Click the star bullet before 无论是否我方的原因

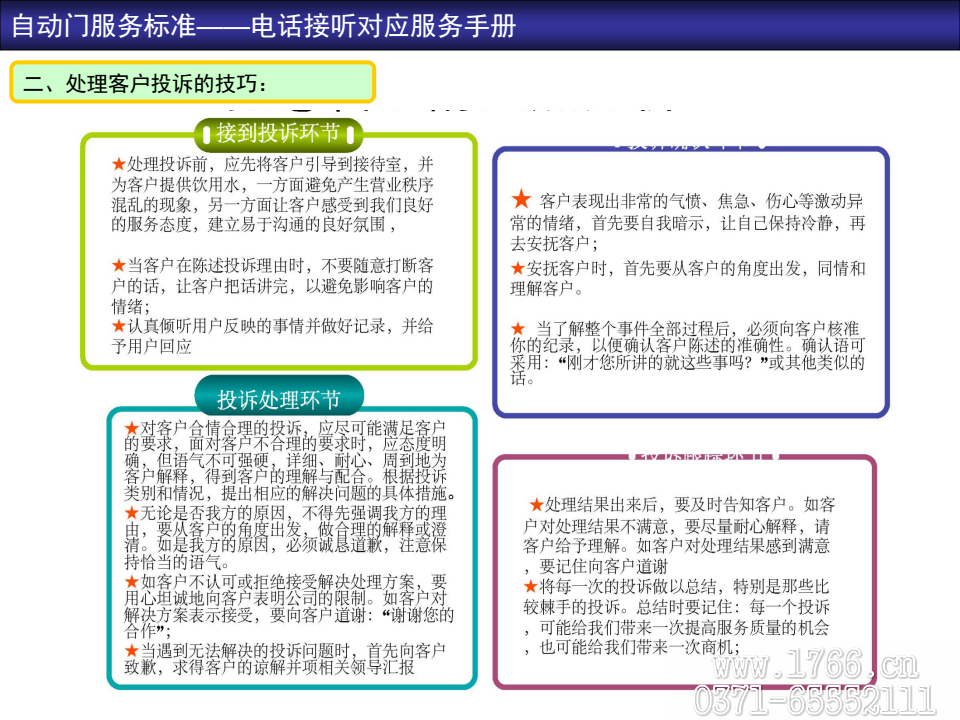point(131,512)
